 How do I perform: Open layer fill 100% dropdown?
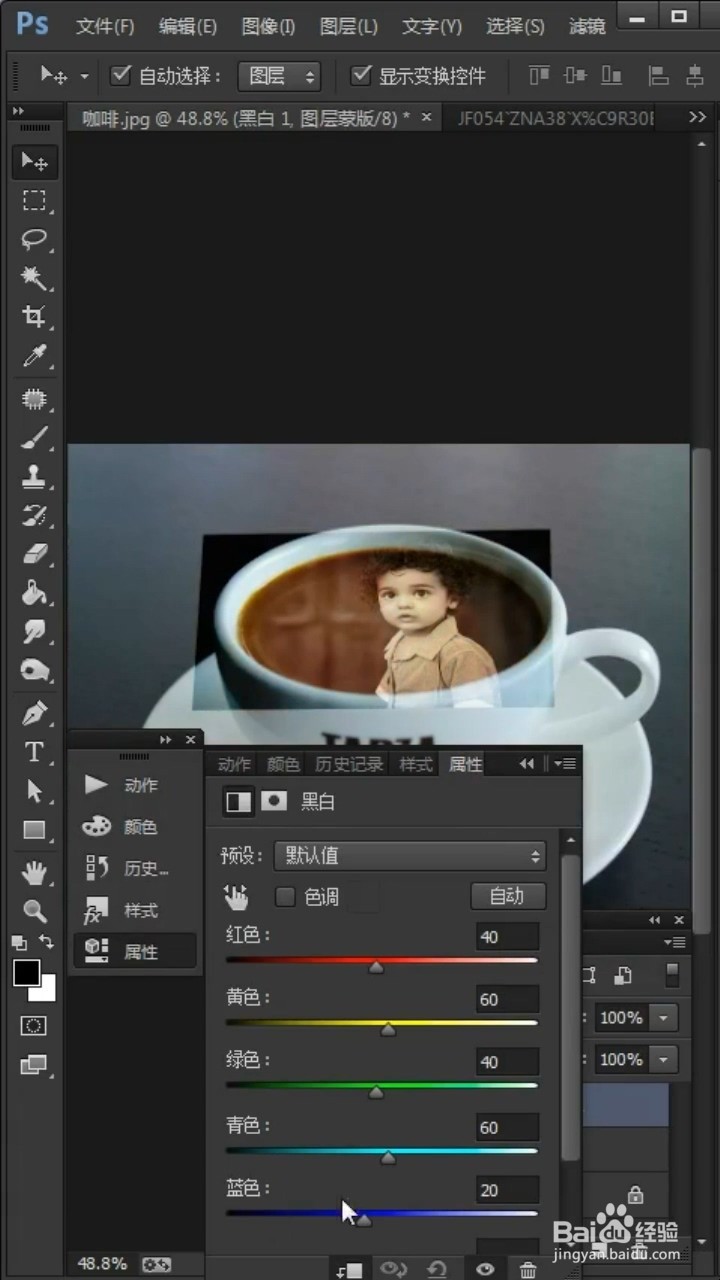[x=664, y=1059]
